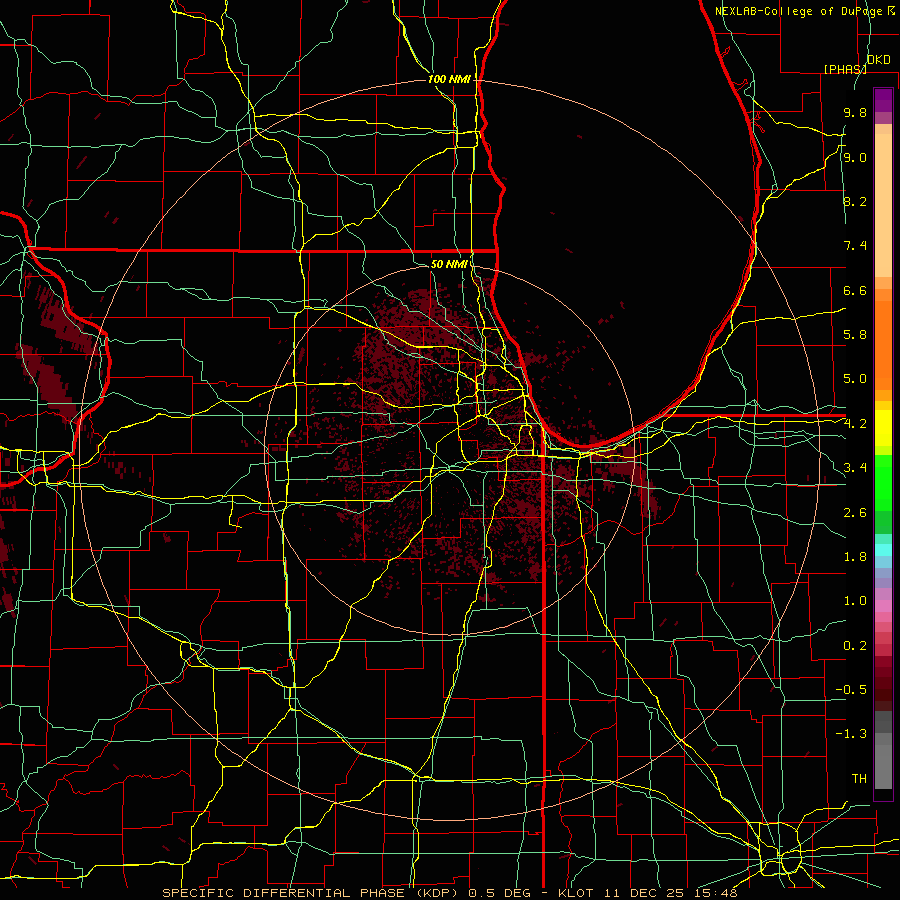This screenshot has height=900, width=900.
Task: Click the 7.4 scale value
Action: 855,246
